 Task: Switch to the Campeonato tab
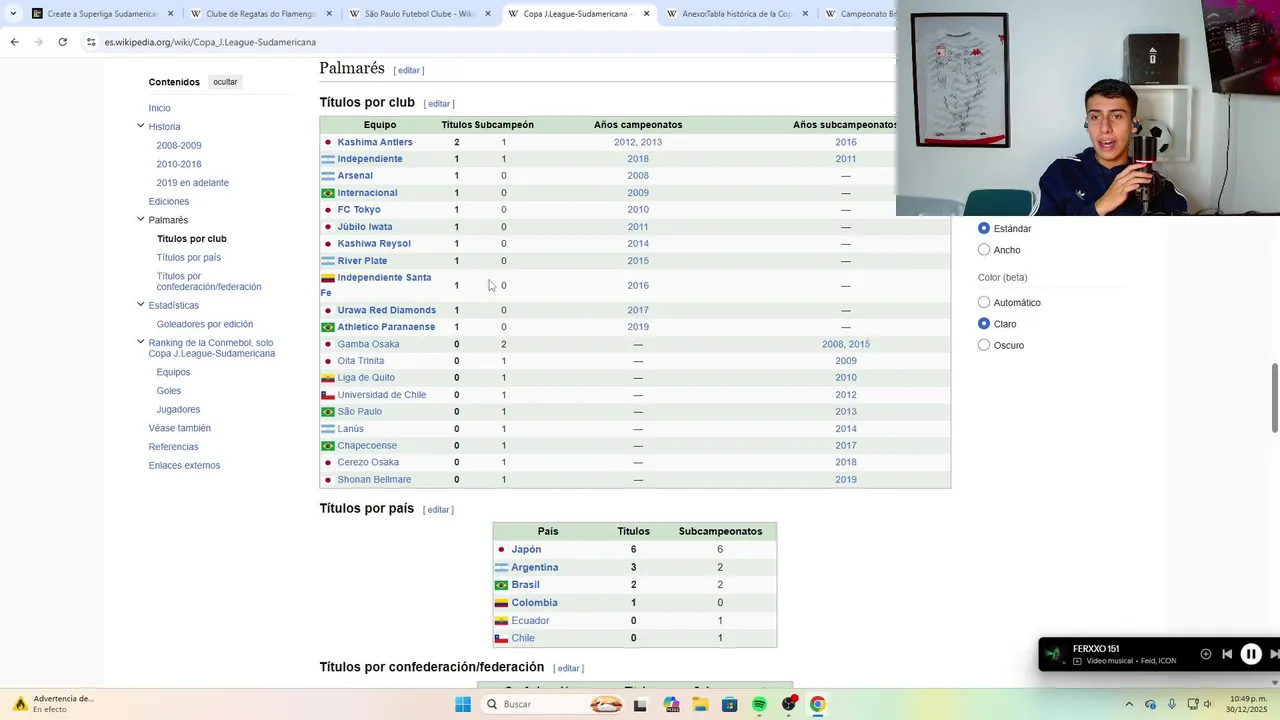pos(860,14)
